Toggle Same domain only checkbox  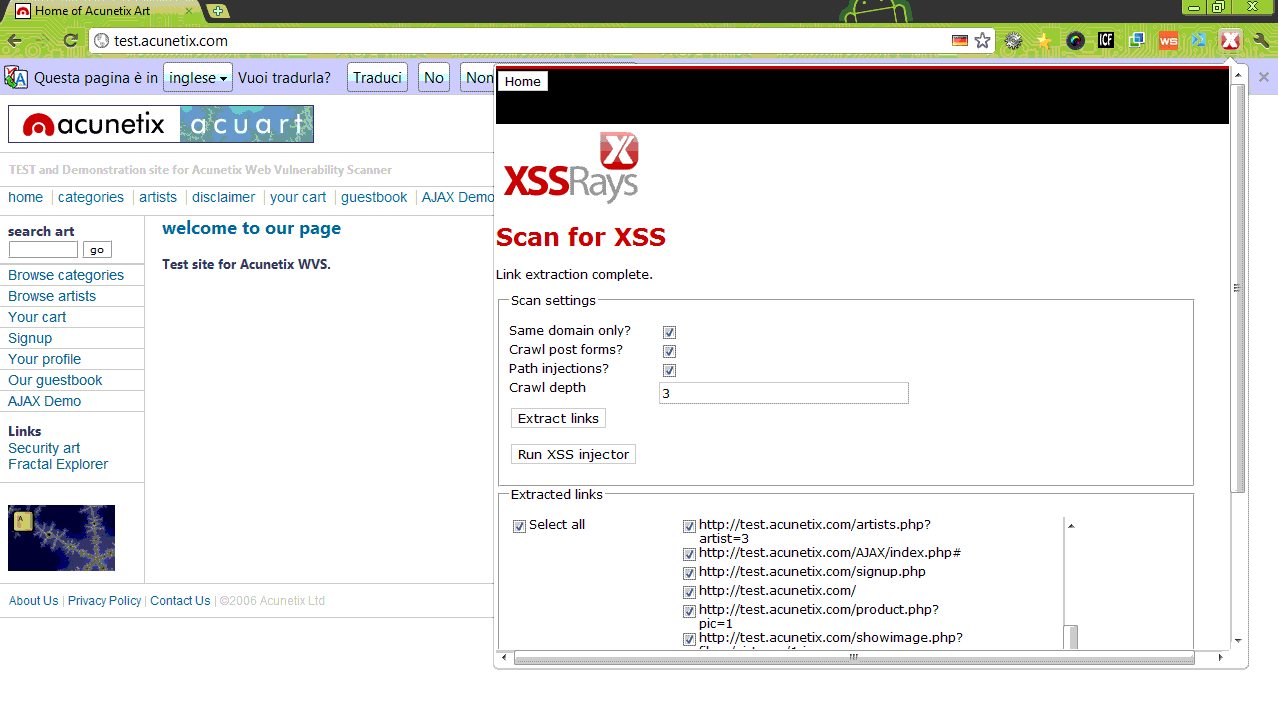pyautogui.click(x=669, y=332)
